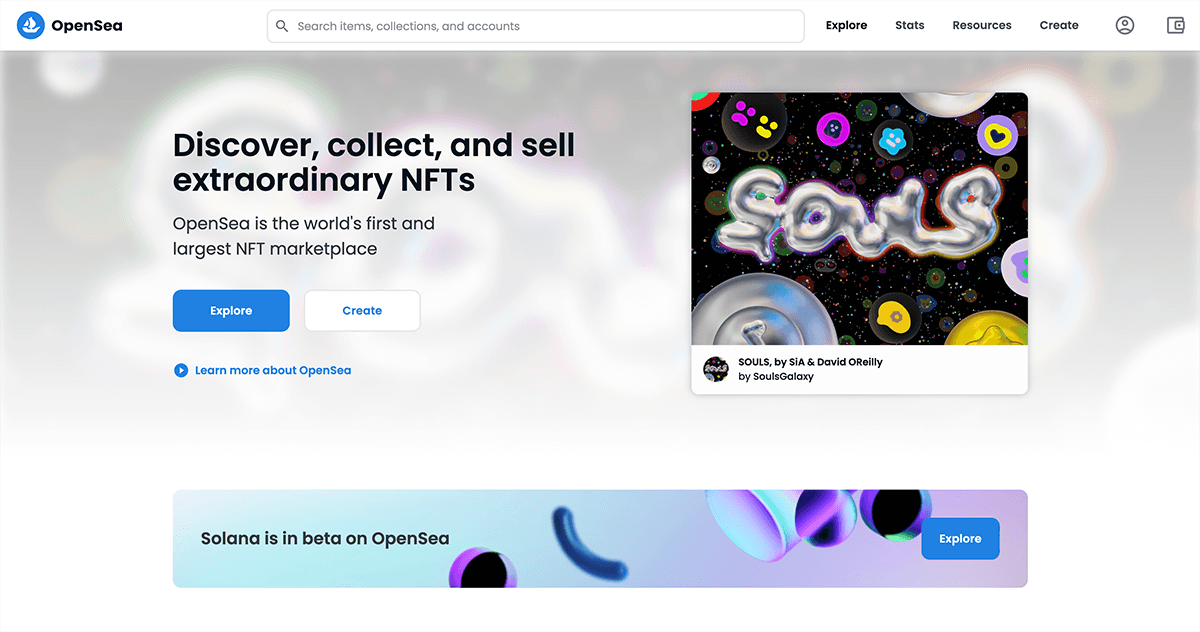This screenshot has width=1200, height=632.
Task: Select Create from the navigation bar
Action: [1058, 25]
